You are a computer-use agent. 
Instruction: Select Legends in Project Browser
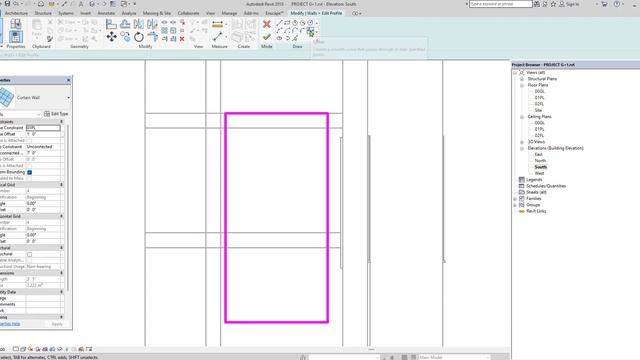(534, 180)
